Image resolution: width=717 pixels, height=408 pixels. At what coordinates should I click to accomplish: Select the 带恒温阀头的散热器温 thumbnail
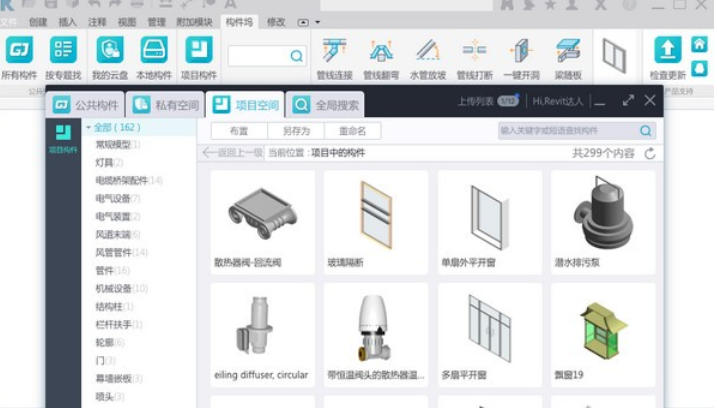tap(376, 335)
